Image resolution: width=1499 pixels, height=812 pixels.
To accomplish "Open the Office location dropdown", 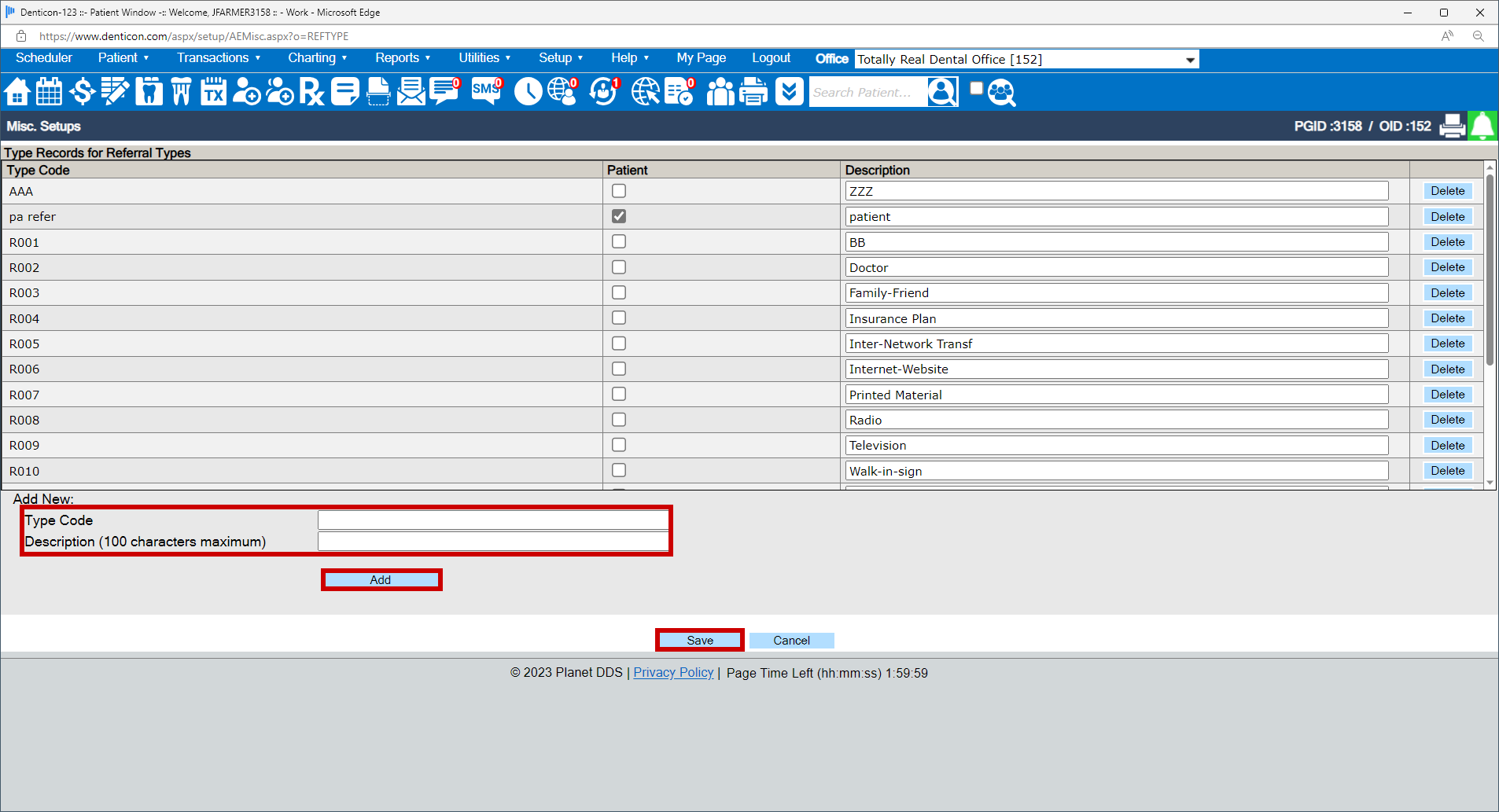I will (x=1188, y=59).
